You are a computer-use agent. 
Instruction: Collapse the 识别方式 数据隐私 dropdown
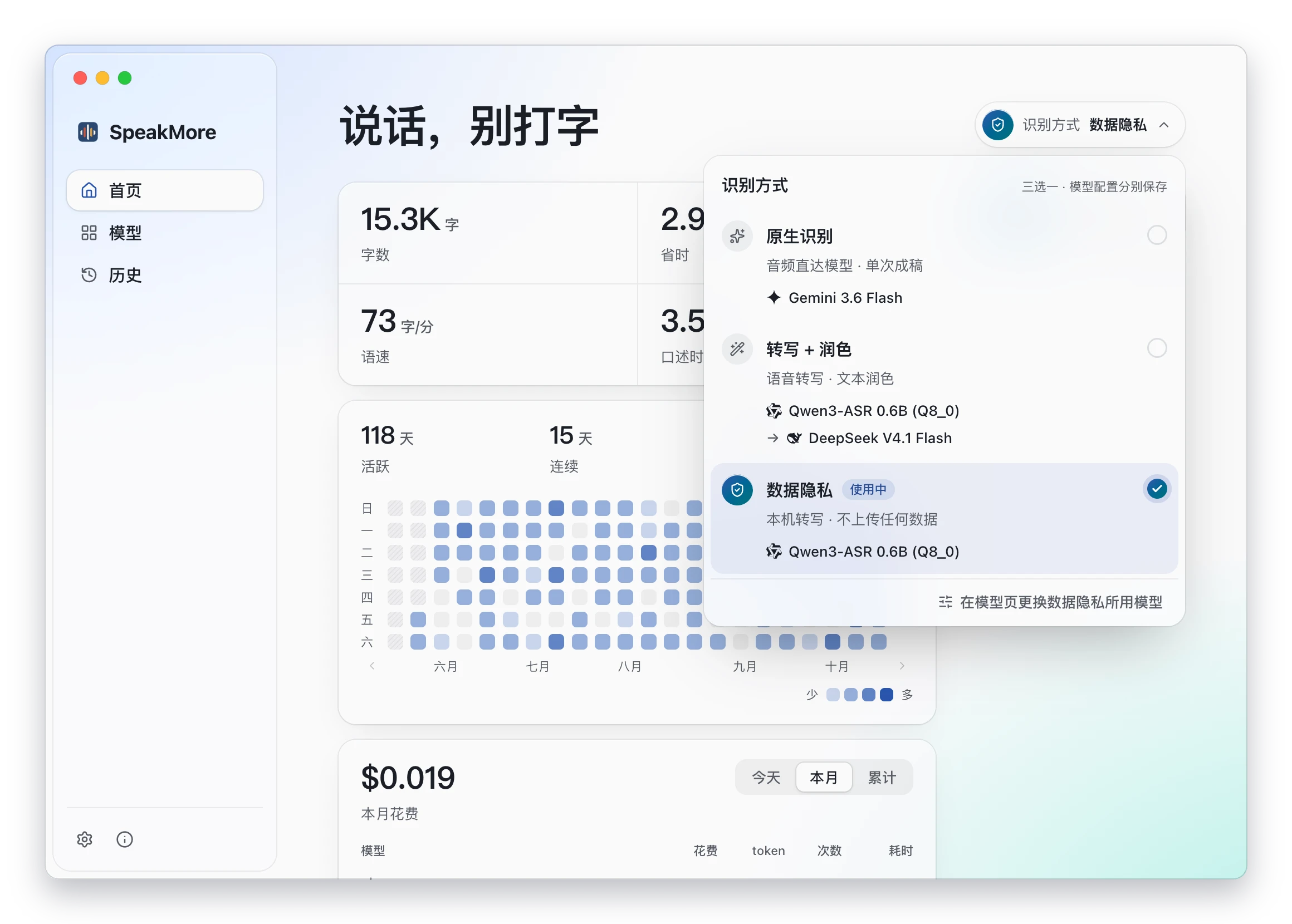[x=1080, y=125]
